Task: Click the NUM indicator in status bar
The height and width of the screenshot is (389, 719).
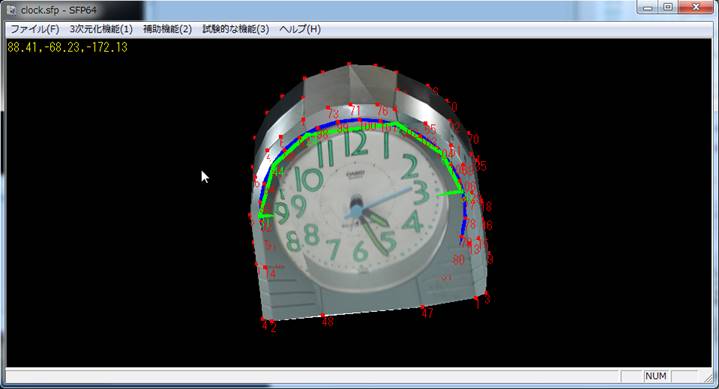Action: pos(655,376)
